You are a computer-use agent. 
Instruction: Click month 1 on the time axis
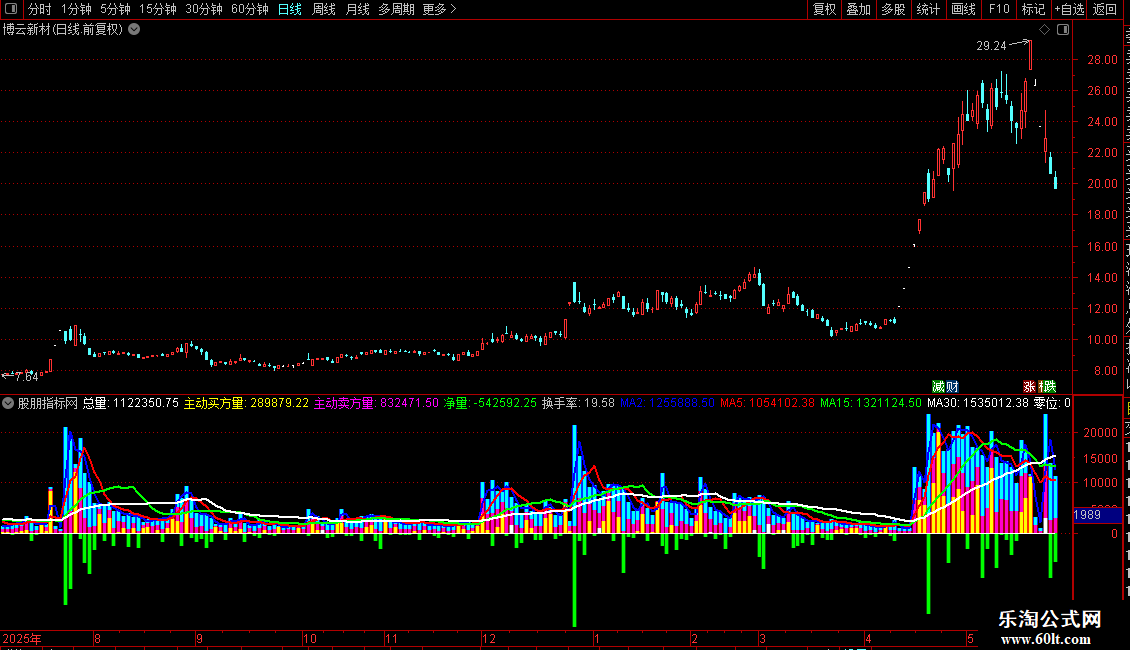[x=597, y=639]
